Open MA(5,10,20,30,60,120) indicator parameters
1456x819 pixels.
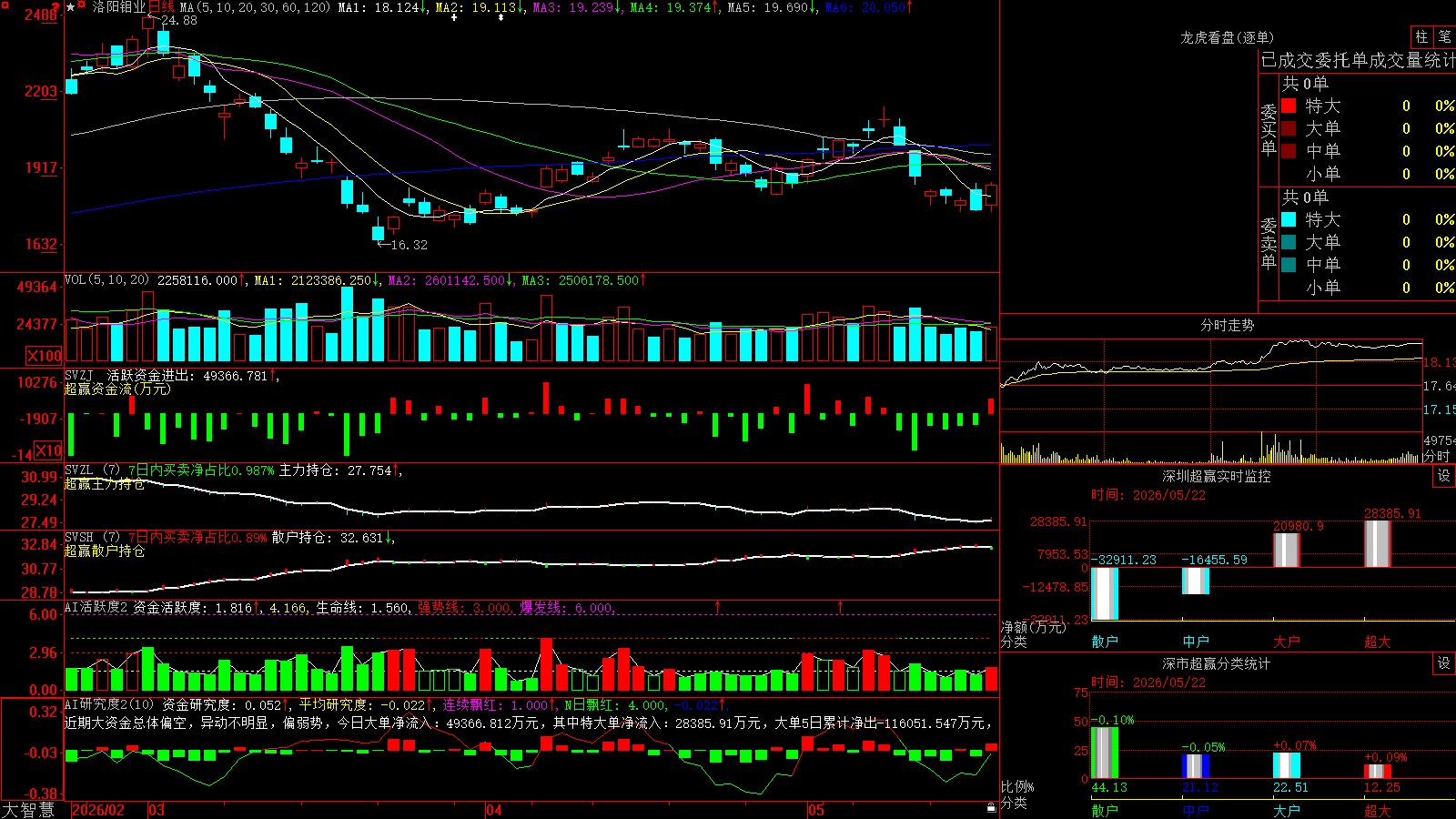pos(255,7)
